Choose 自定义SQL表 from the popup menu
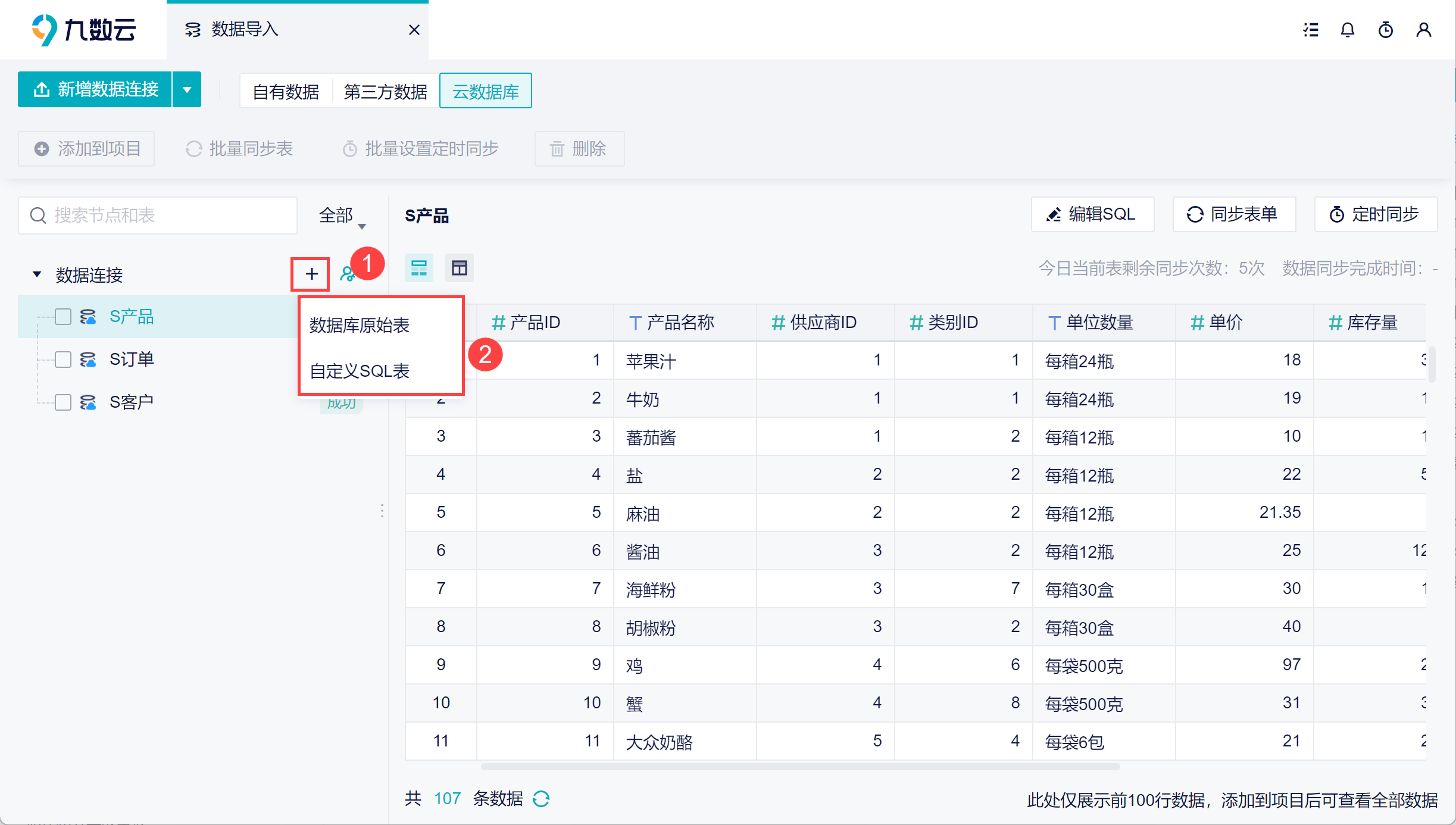Image resolution: width=1456 pixels, height=825 pixels. click(x=360, y=371)
